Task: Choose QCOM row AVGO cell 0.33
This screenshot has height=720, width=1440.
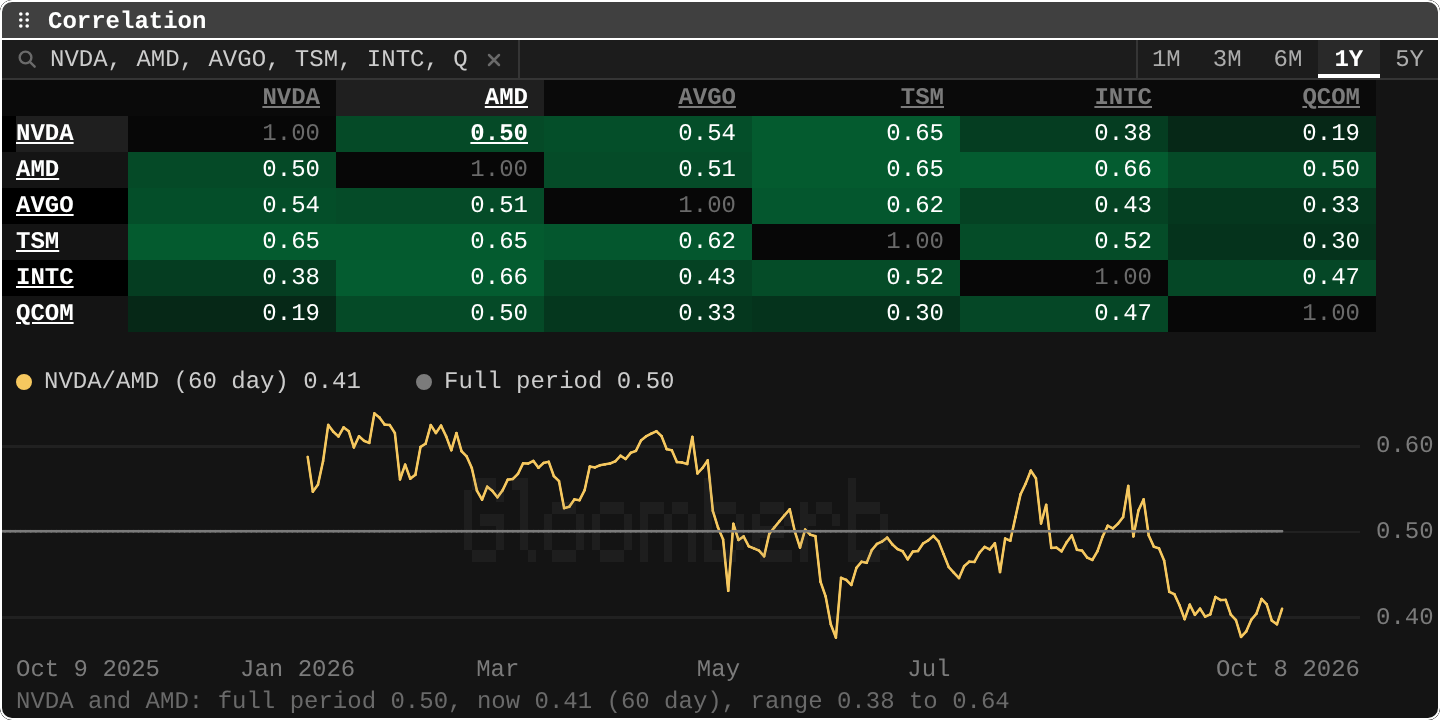Action: pos(648,313)
